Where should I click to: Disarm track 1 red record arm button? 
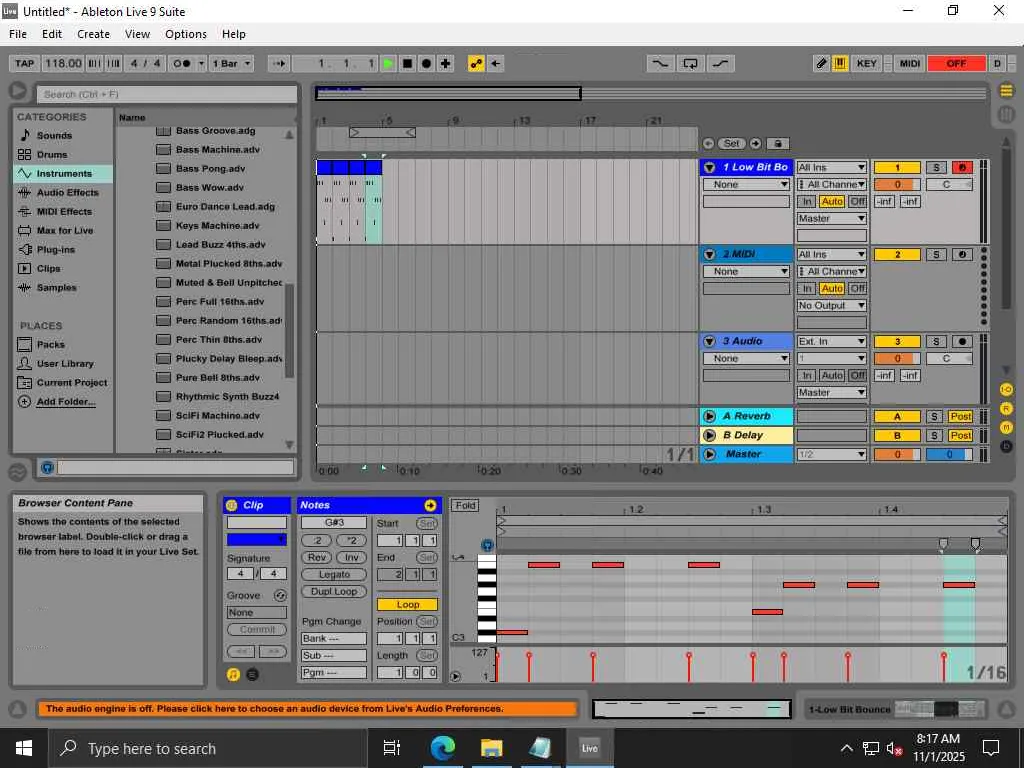[x=961, y=167]
